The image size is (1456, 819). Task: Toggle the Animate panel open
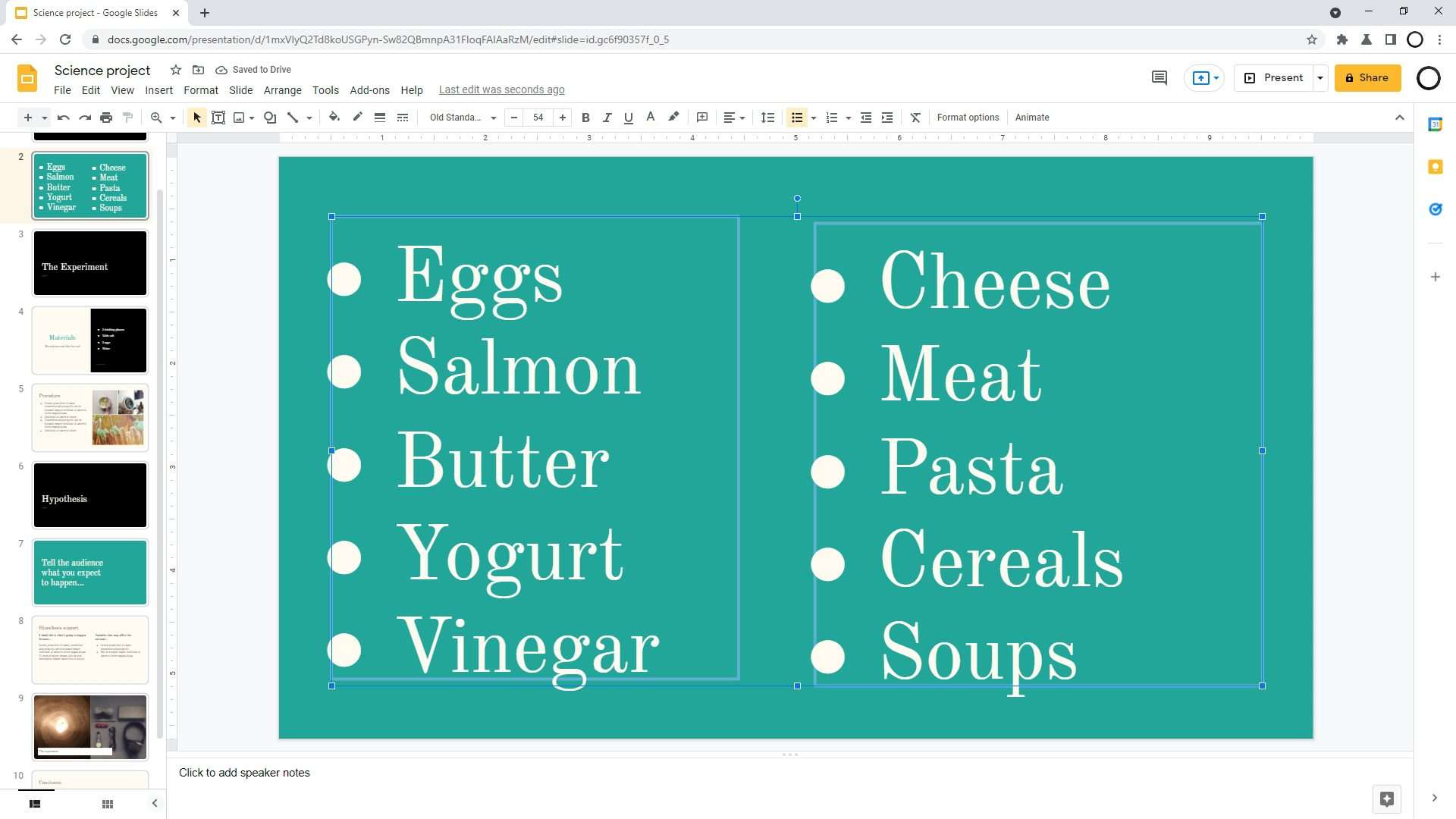(1031, 117)
